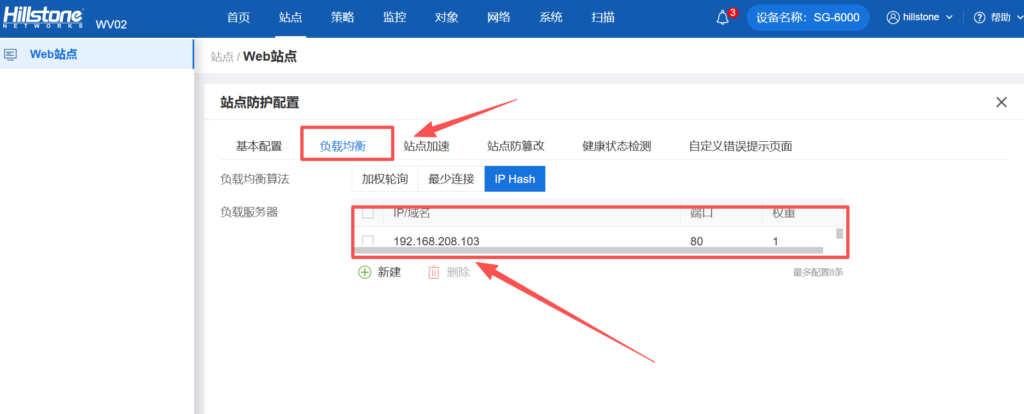Click the help question mark icon

pos(979,18)
